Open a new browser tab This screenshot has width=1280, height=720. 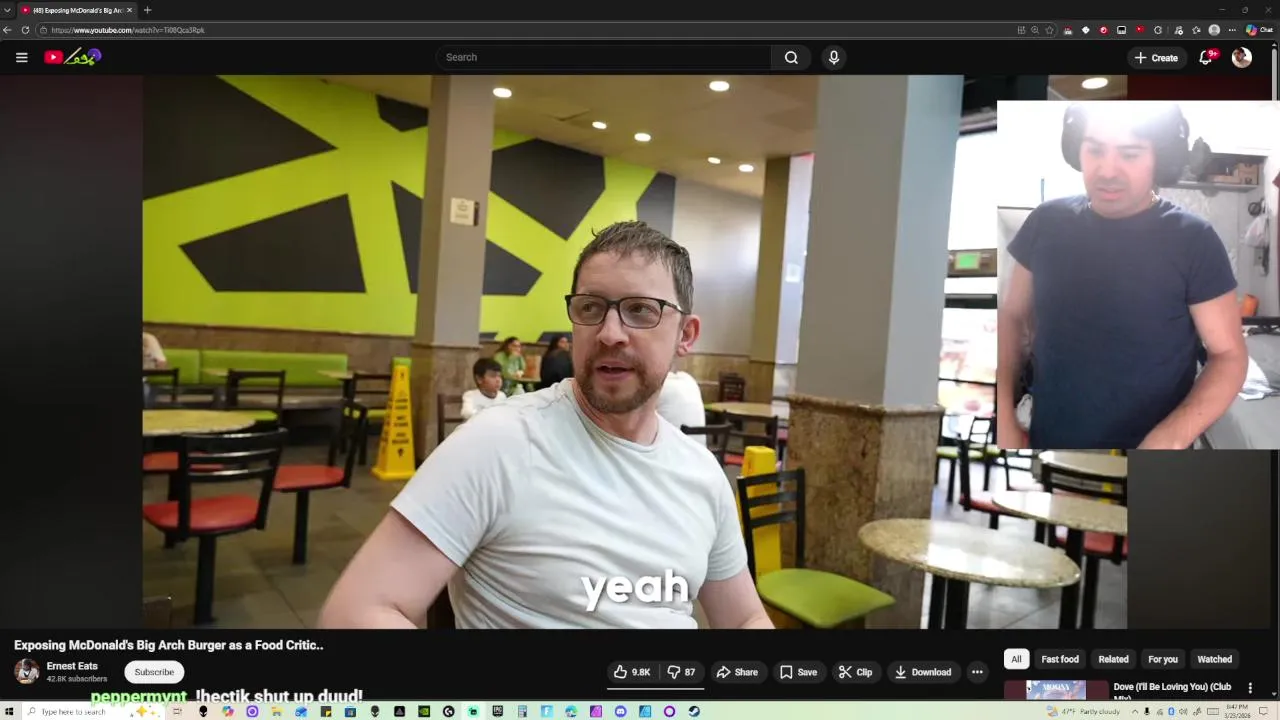[147, 10]
